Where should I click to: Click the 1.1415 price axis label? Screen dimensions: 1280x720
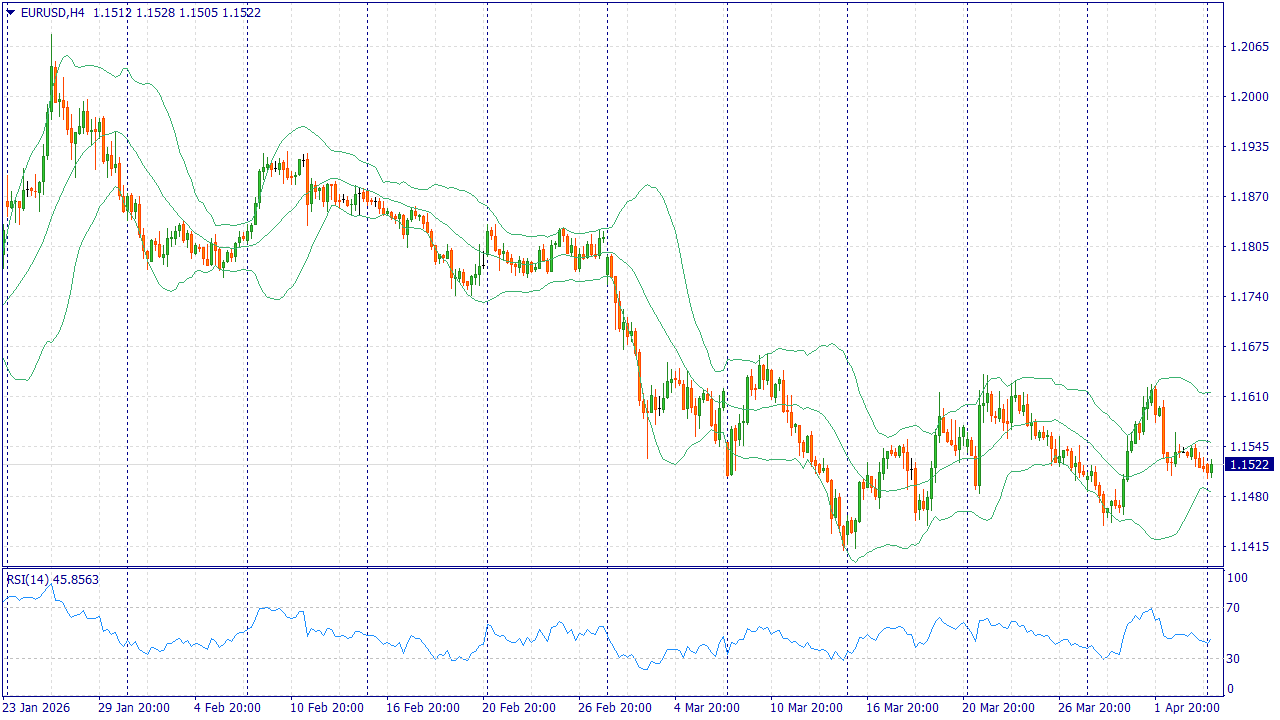pos(1249,547)
